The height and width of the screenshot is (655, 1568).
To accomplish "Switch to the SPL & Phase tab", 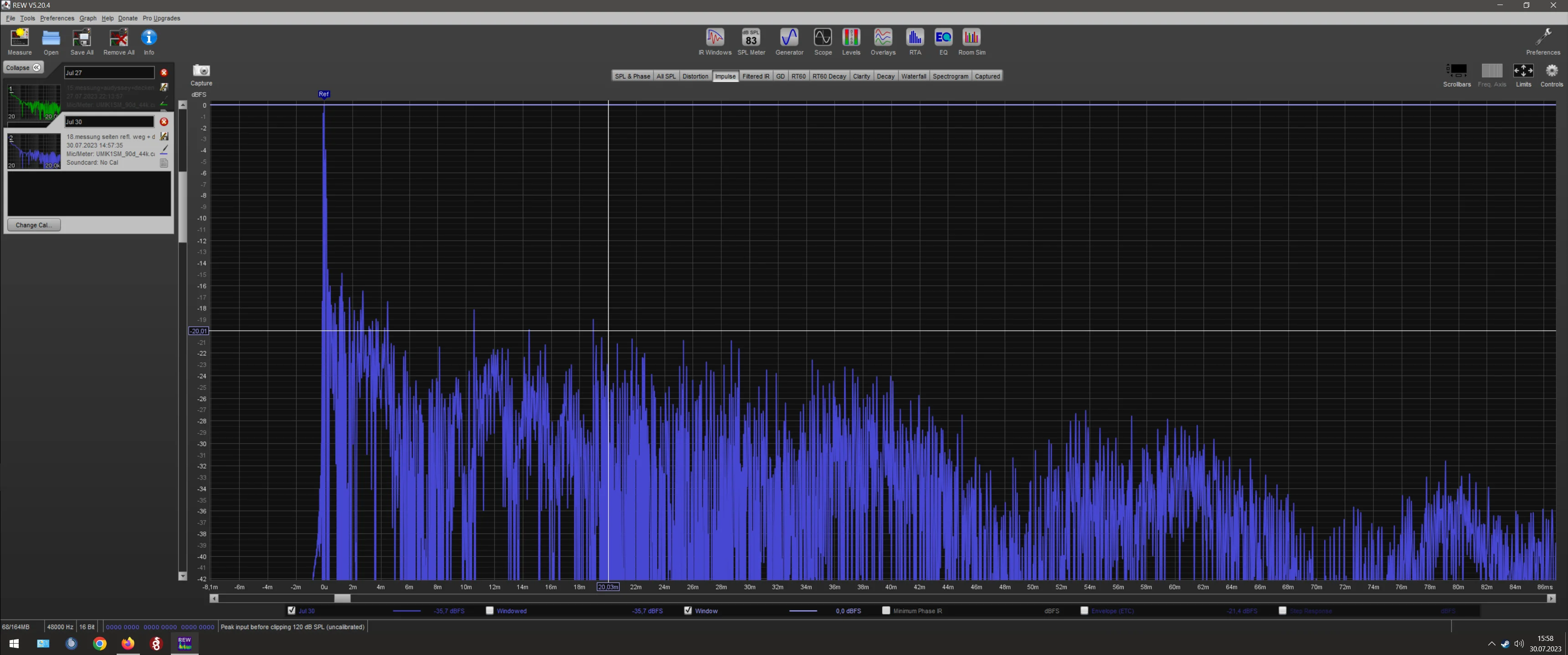I will point(632,76).
